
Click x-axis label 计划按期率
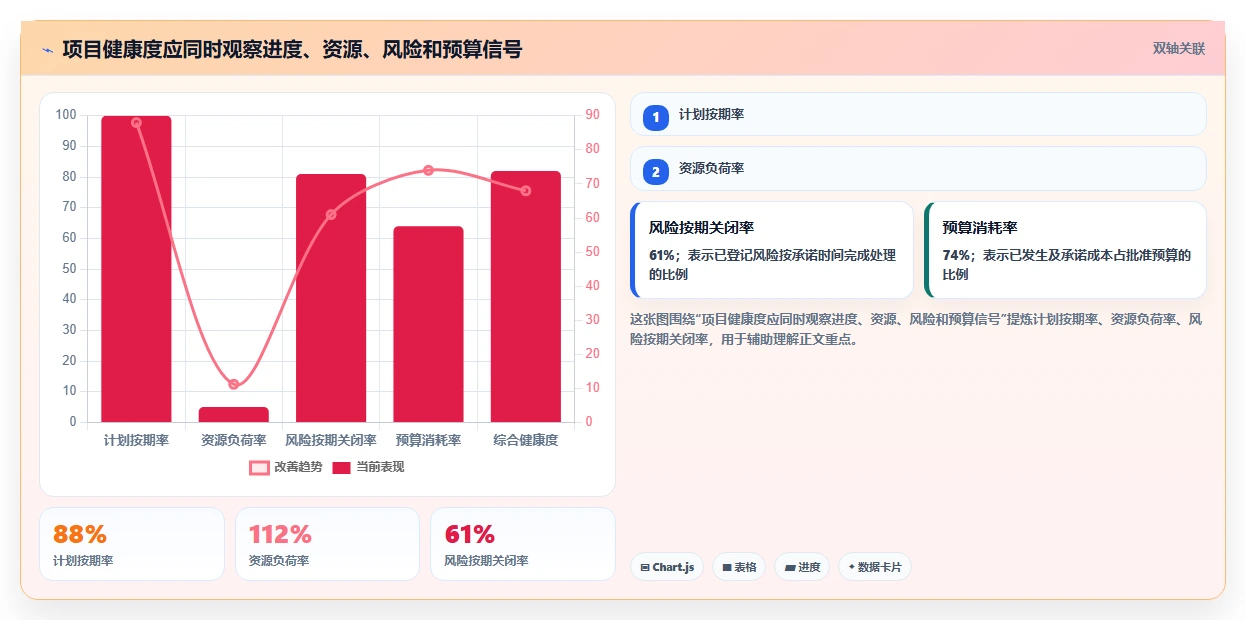pos(136,440)
